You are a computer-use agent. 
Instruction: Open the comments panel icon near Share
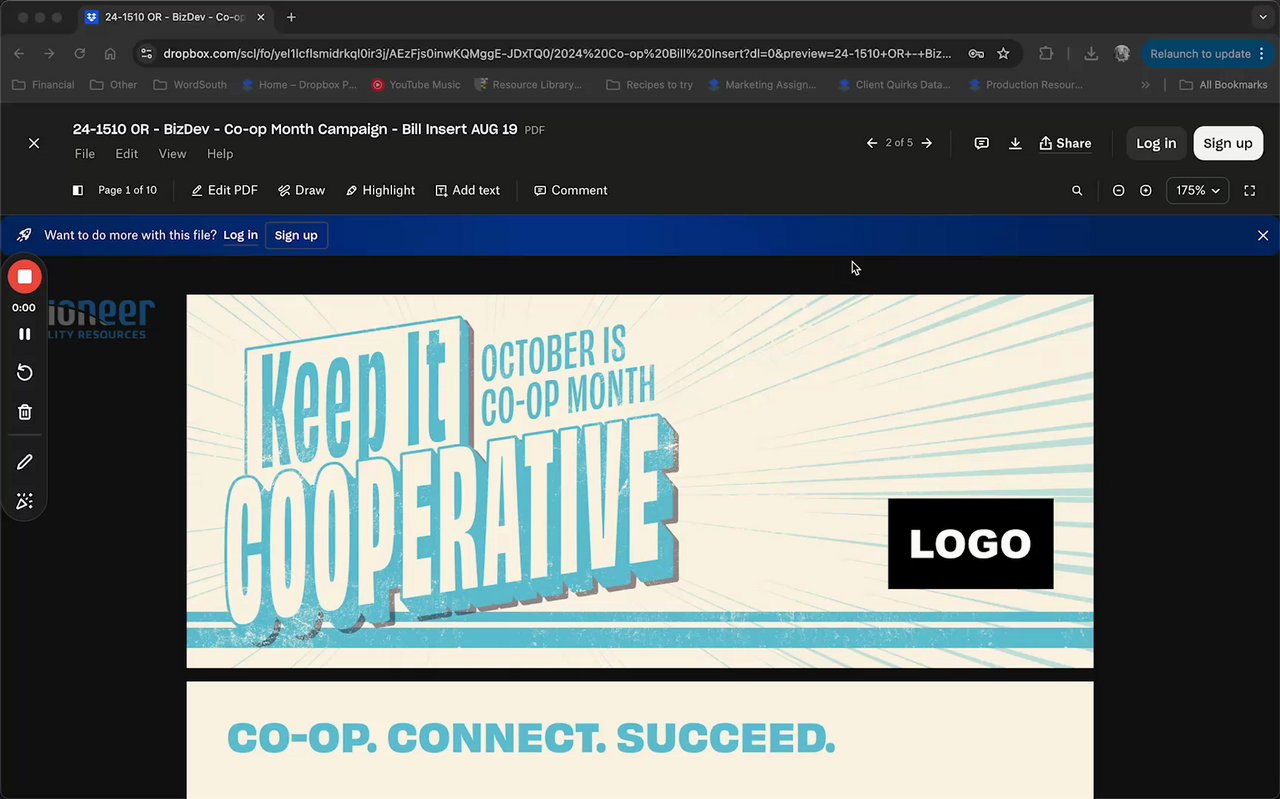(982, 143)
